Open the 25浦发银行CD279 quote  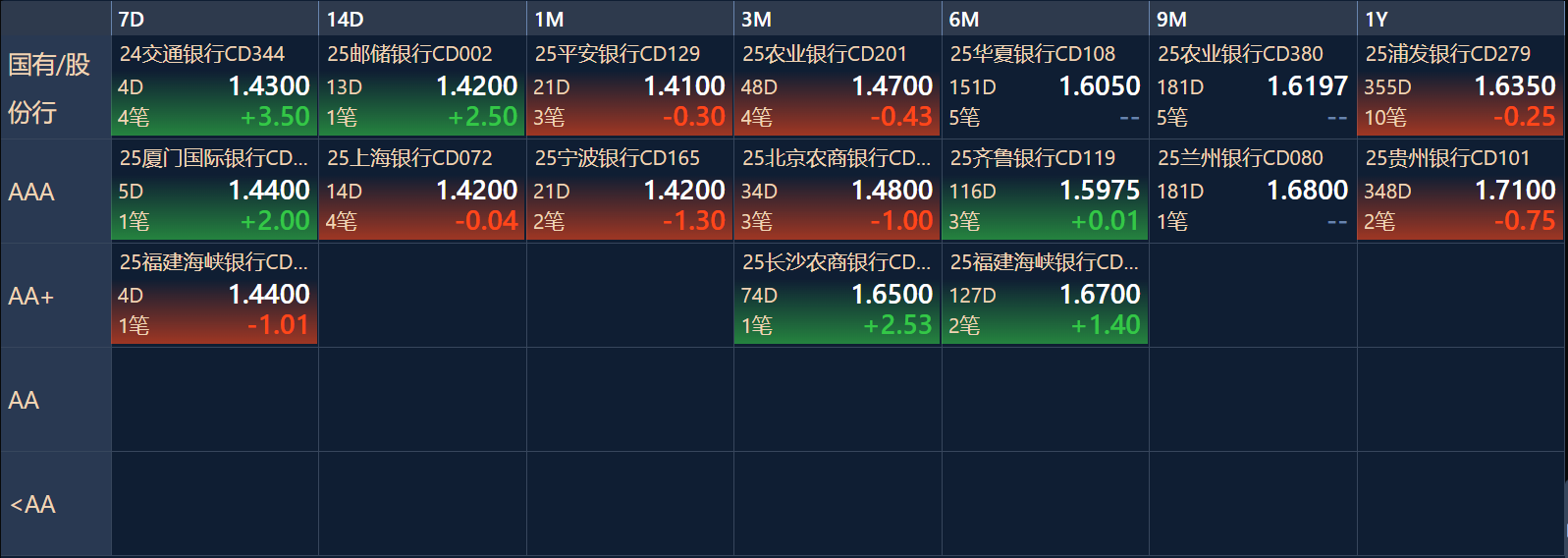[1460, 86]
